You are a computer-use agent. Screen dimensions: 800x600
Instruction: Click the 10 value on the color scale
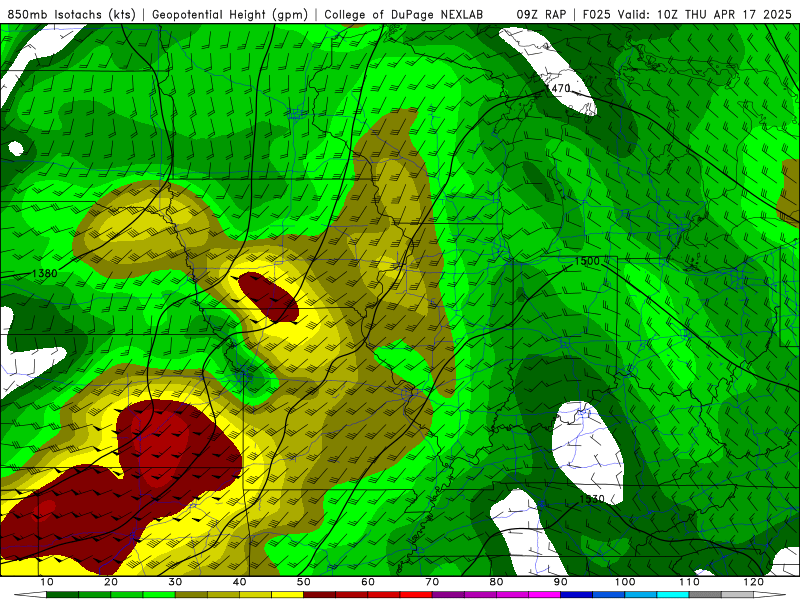(46, 582)
